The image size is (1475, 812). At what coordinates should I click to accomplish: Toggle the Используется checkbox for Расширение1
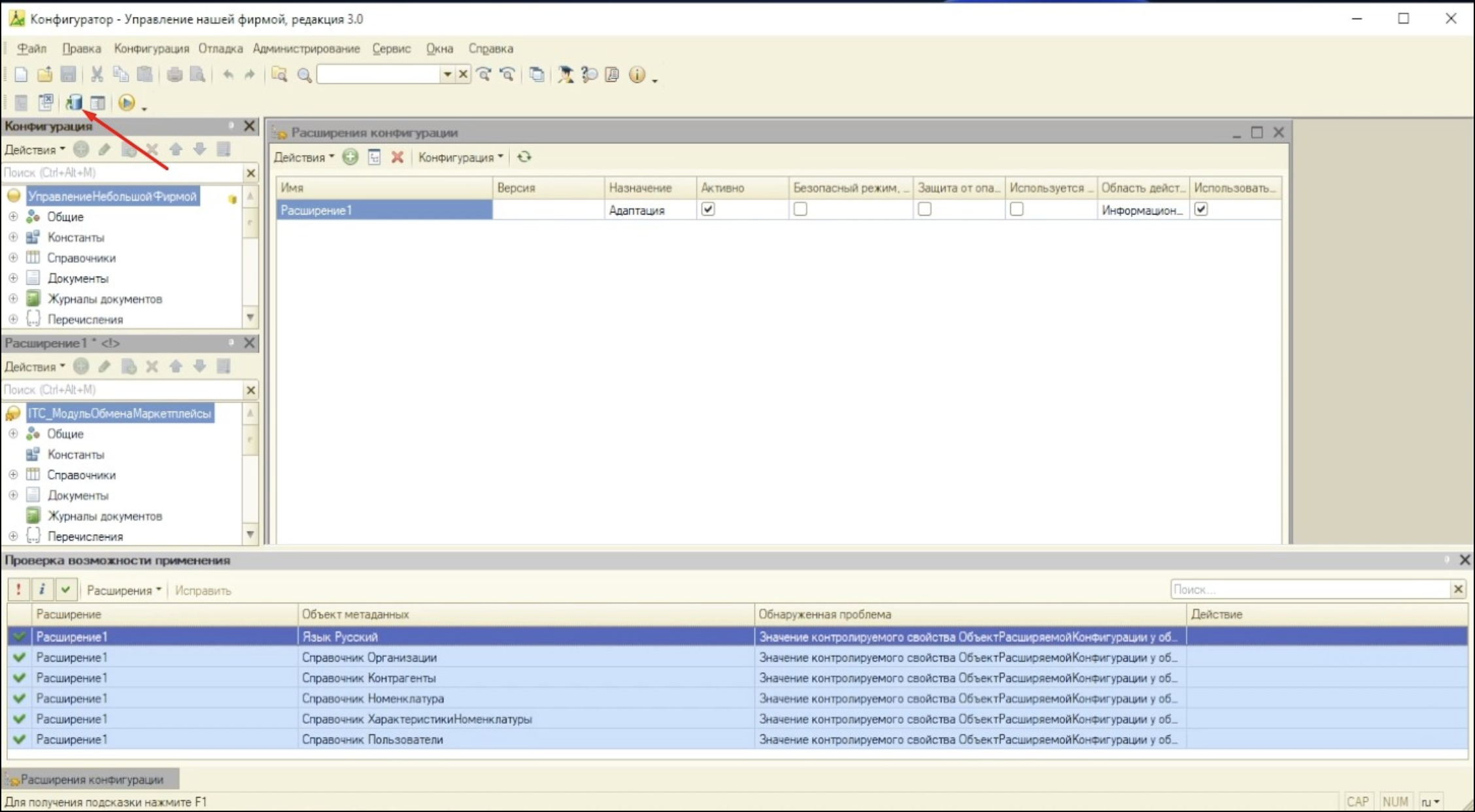(1017, 209)
